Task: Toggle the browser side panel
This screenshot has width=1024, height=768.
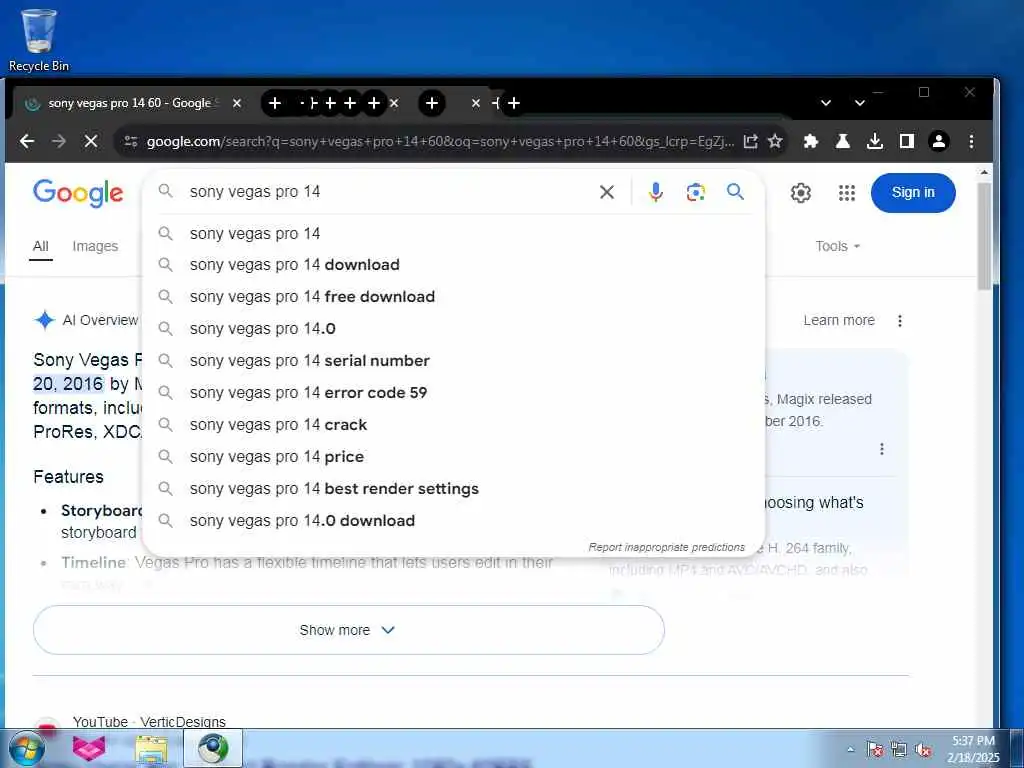Action: 906,141
